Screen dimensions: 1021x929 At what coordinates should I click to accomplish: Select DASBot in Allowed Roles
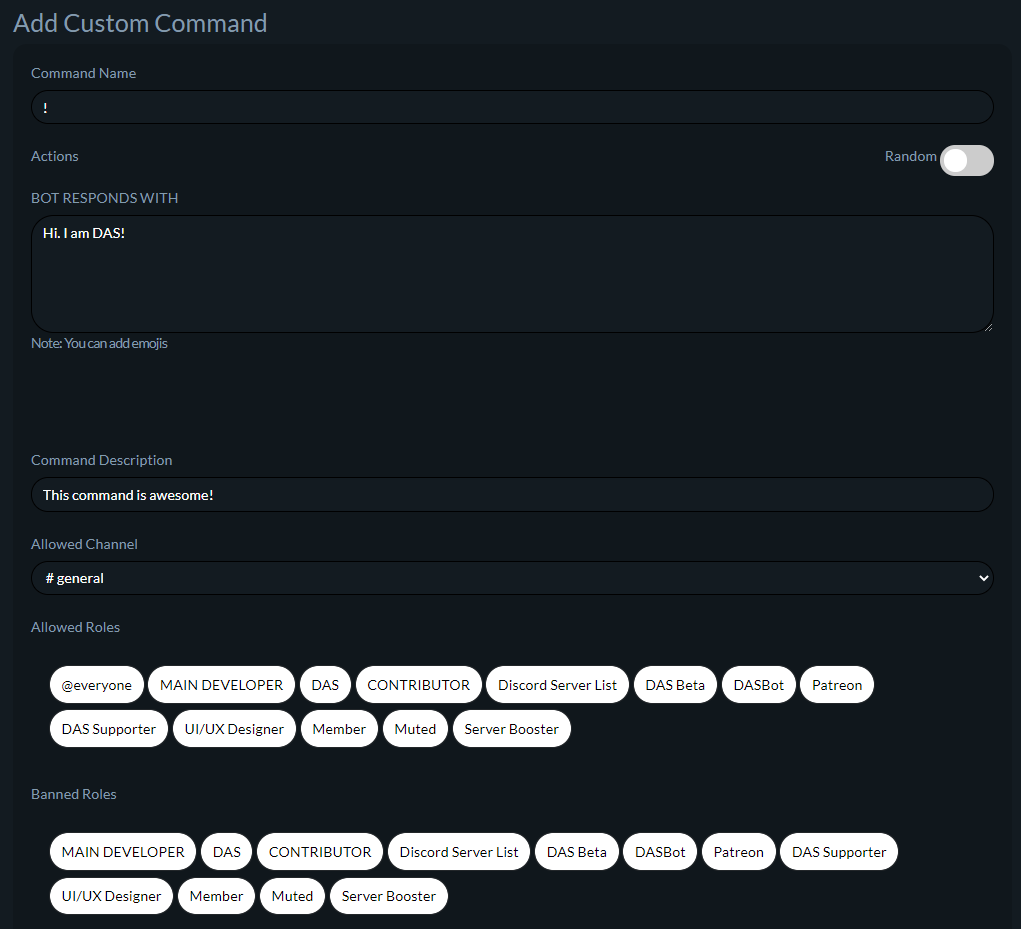[759, 685]
